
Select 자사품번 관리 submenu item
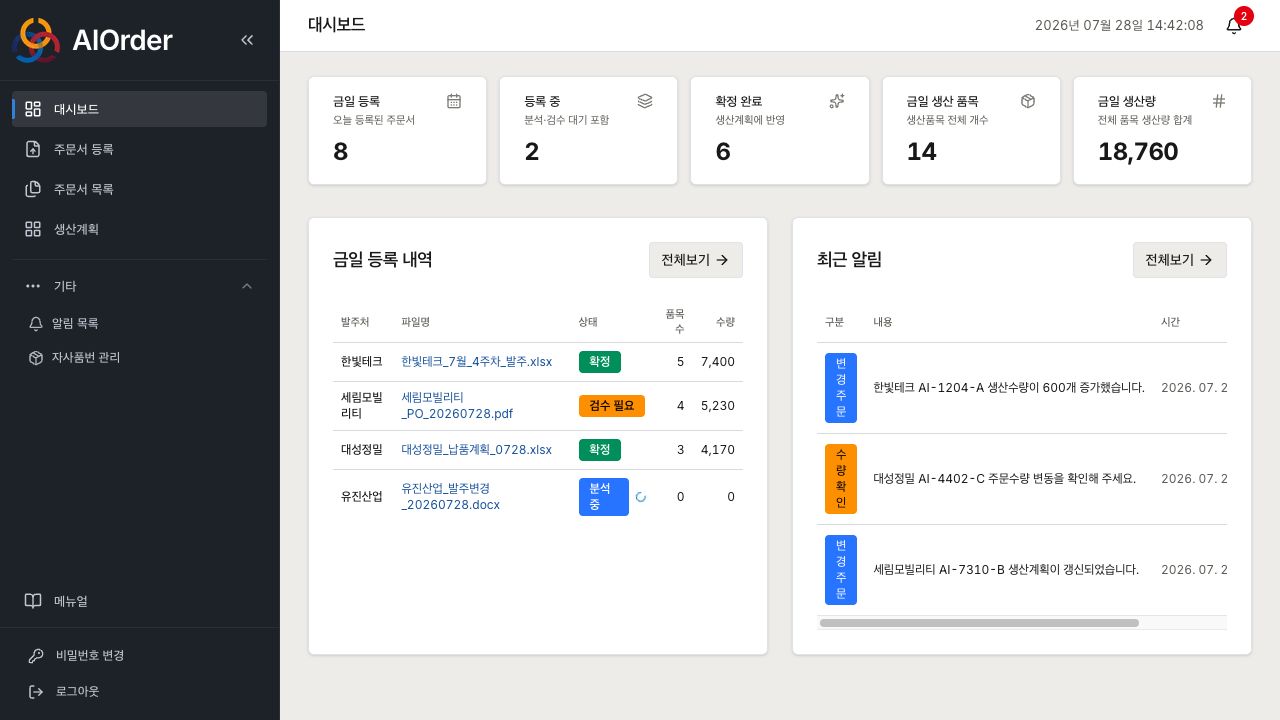139,358
